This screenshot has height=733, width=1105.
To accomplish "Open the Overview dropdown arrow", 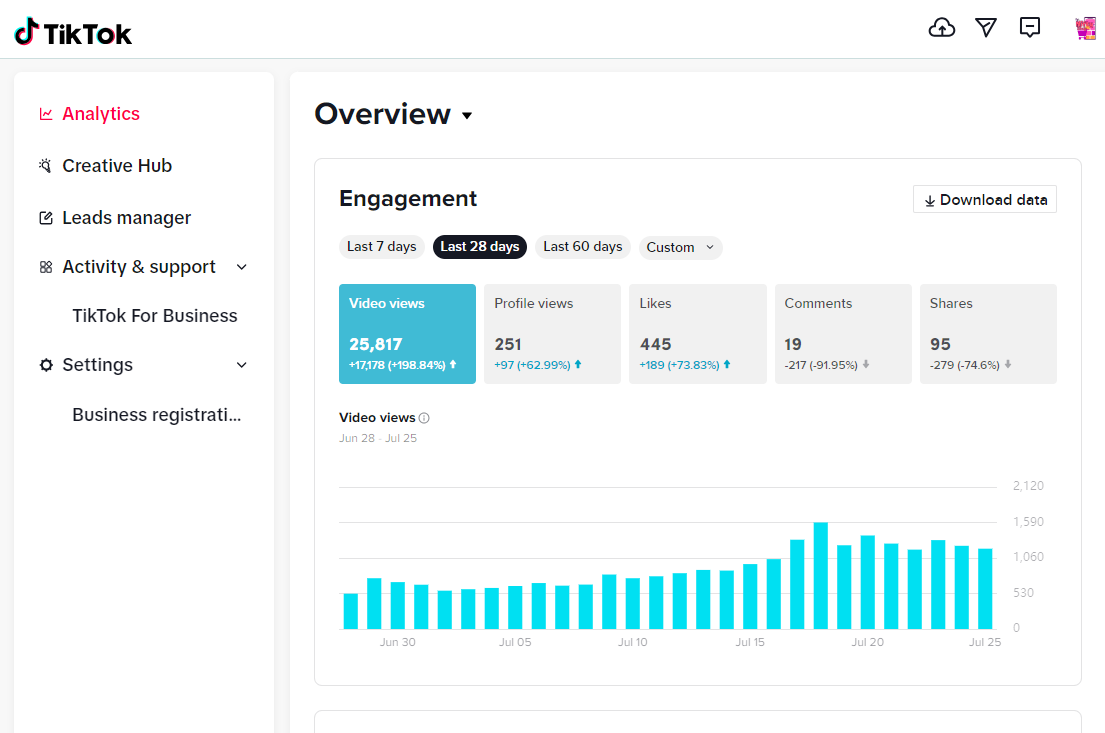I will coord(467,116).
